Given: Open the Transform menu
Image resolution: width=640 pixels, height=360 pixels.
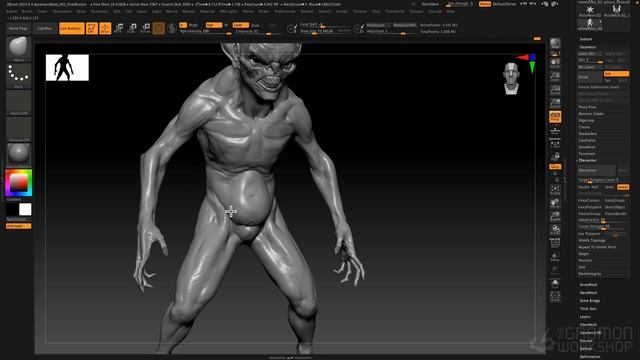Looking at the screenshot, I should (395, 11).
